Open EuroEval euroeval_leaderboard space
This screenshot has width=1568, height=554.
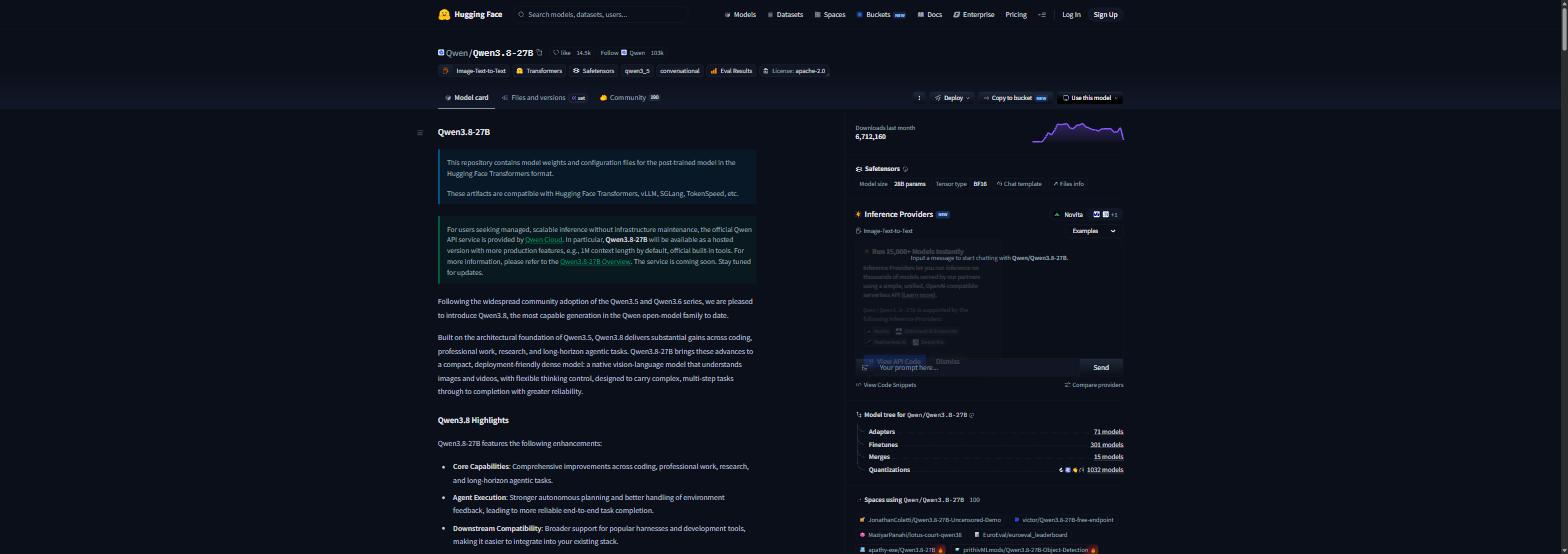pyautogui.click(x=1020, y=535)
